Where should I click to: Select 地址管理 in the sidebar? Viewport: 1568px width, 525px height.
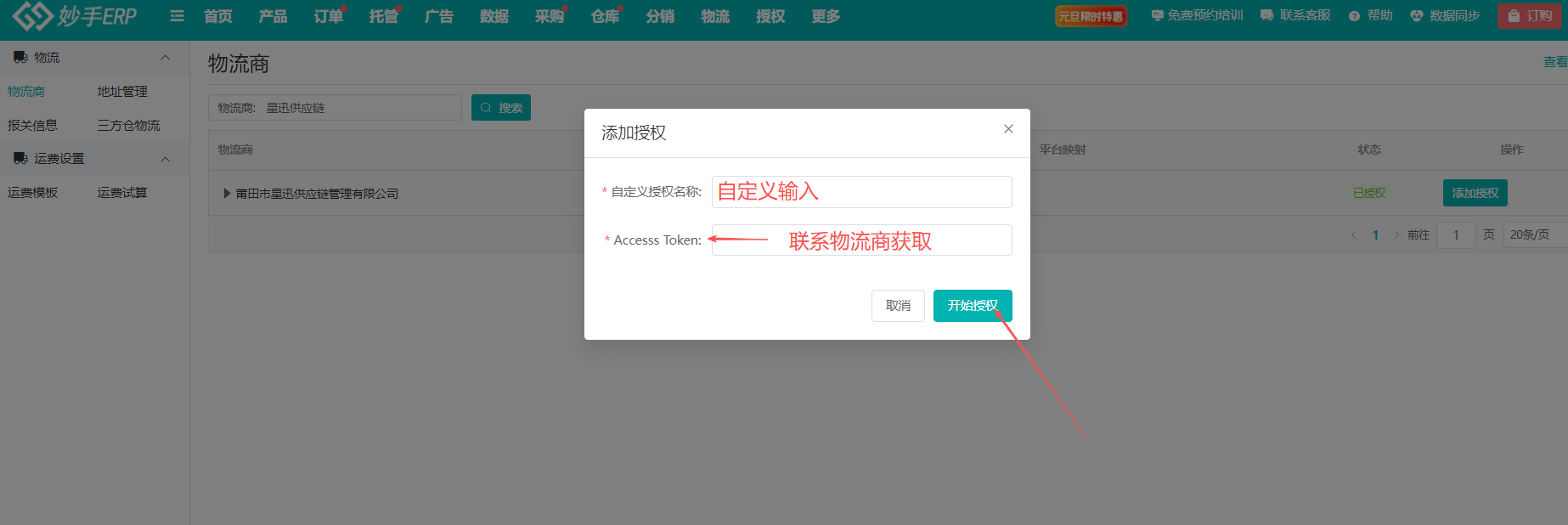tap(122, 92)
